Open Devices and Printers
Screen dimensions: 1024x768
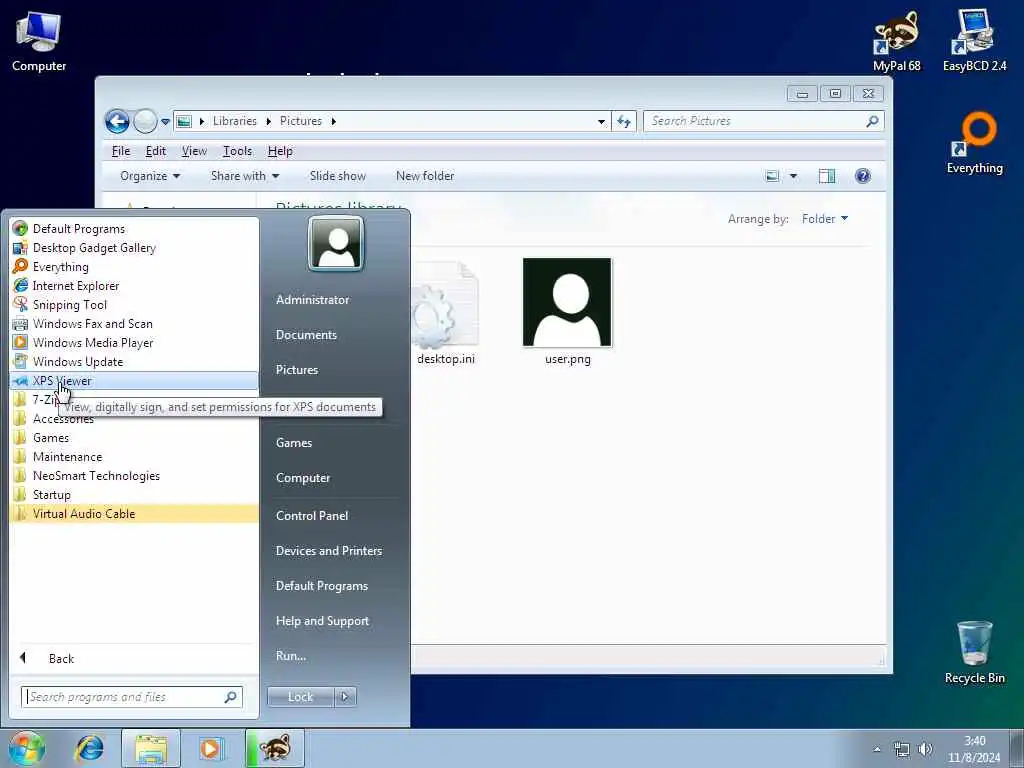[328, 551]
